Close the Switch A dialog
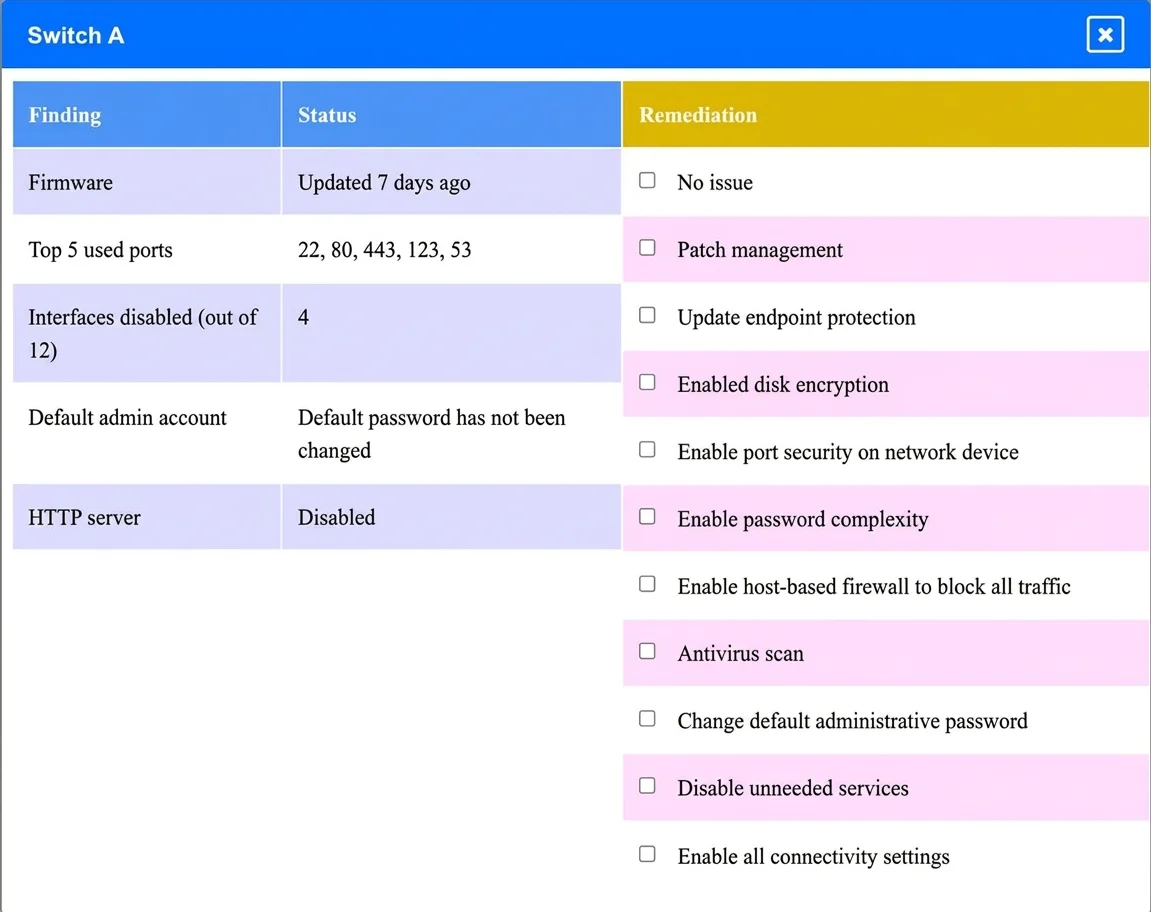This screenshot has height=912, width=1151. [1105, 35]
